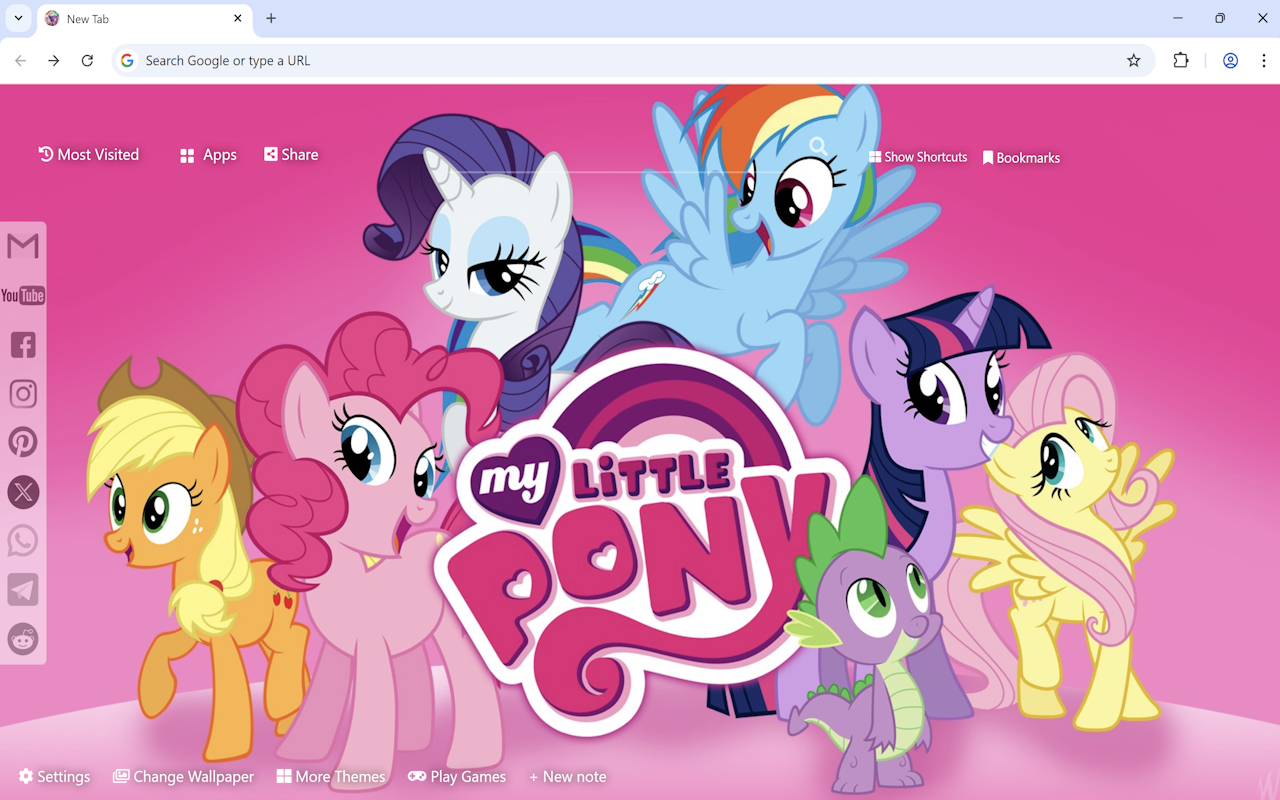
Task: Click the Google icon in the address bar
Action: 127,60
